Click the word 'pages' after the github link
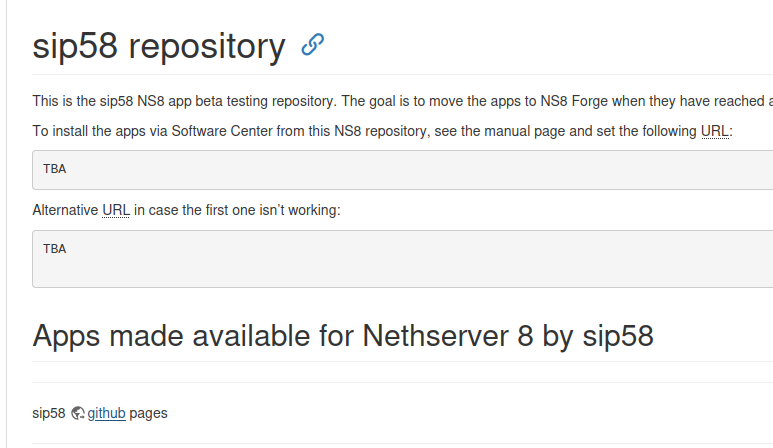 tap(149, 413)
